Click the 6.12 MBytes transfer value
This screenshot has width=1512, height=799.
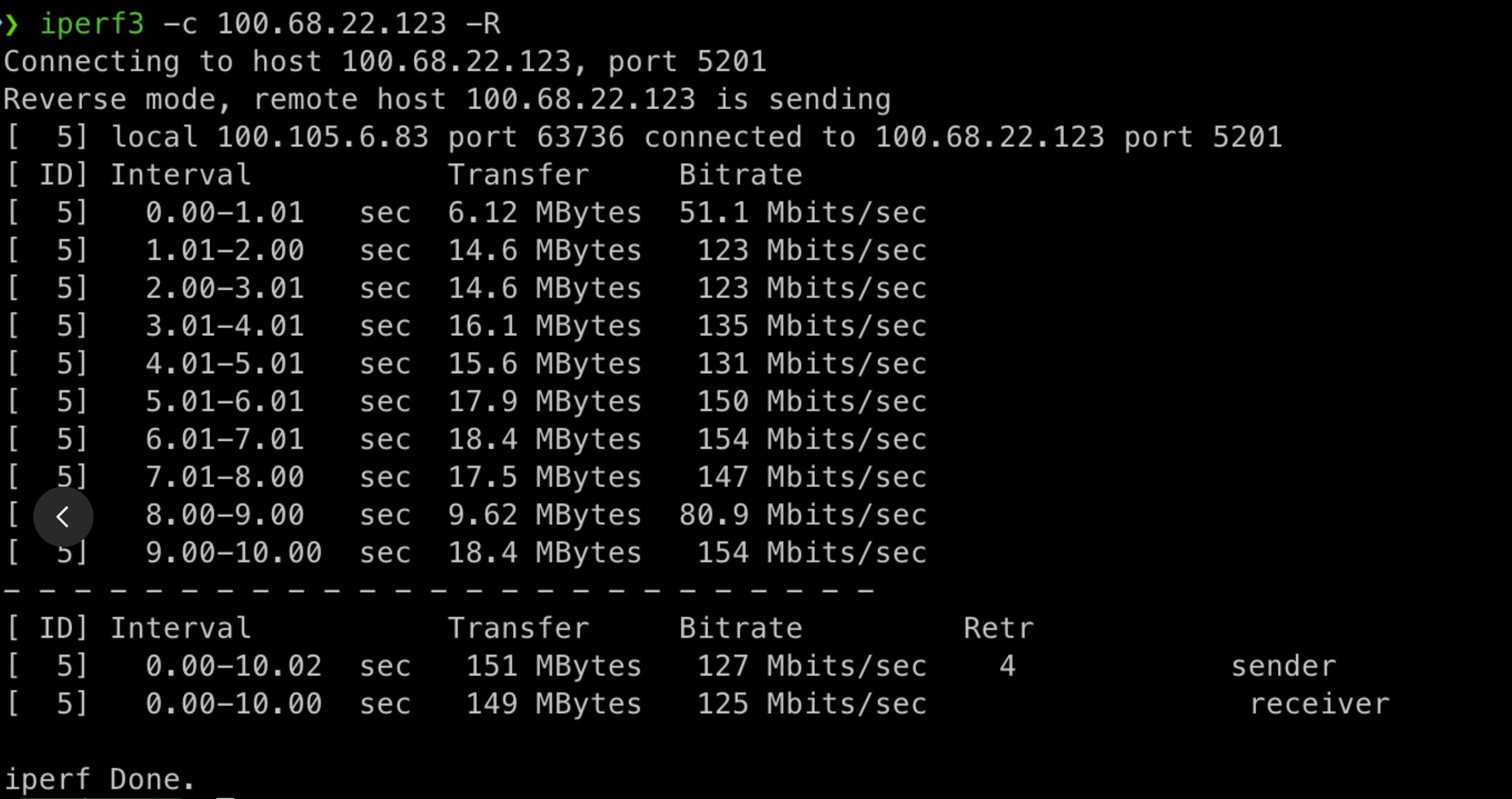coord(544,213)
